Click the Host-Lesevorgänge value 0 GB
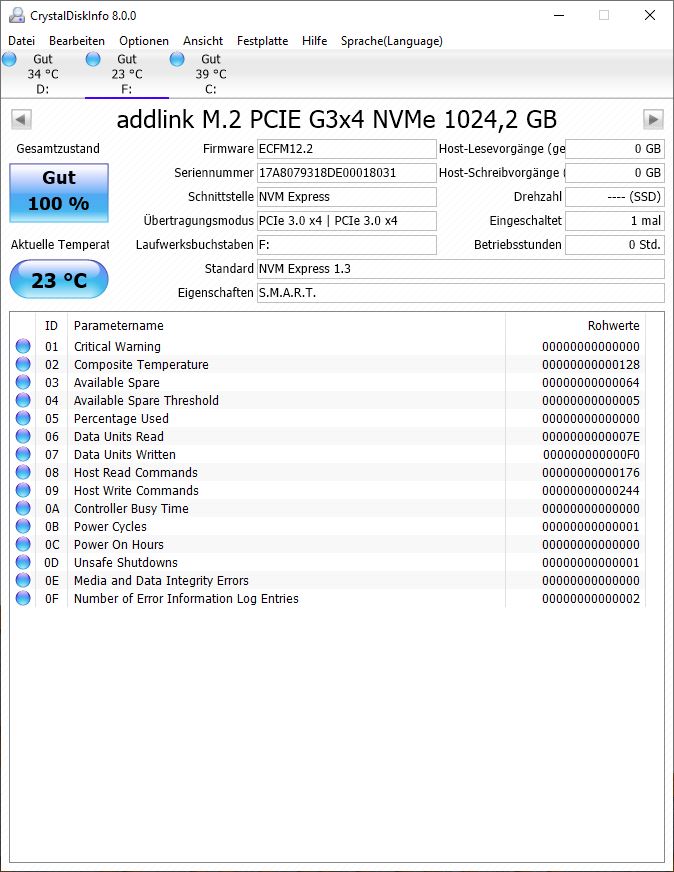The image size is (674, 872). click(614, 149)
